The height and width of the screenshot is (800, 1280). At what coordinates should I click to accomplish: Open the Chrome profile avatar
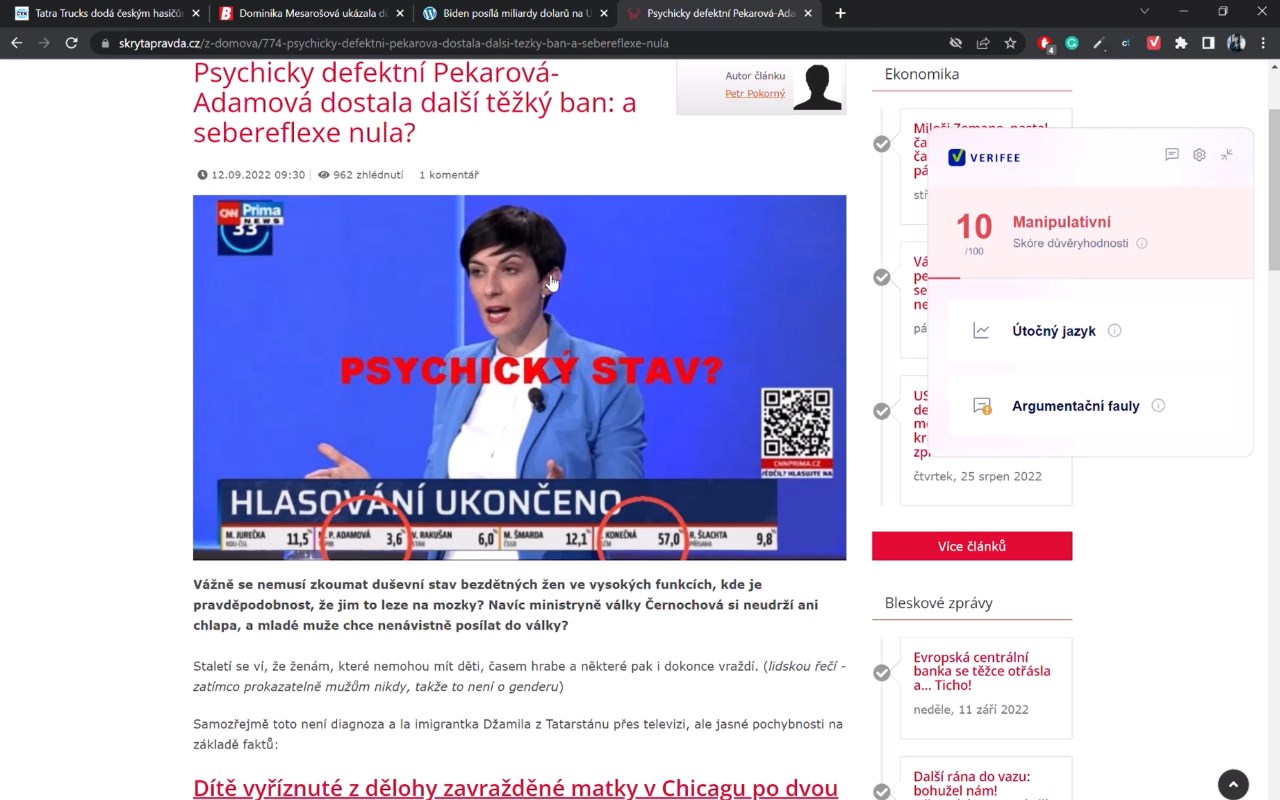(x=1236, y=43)
